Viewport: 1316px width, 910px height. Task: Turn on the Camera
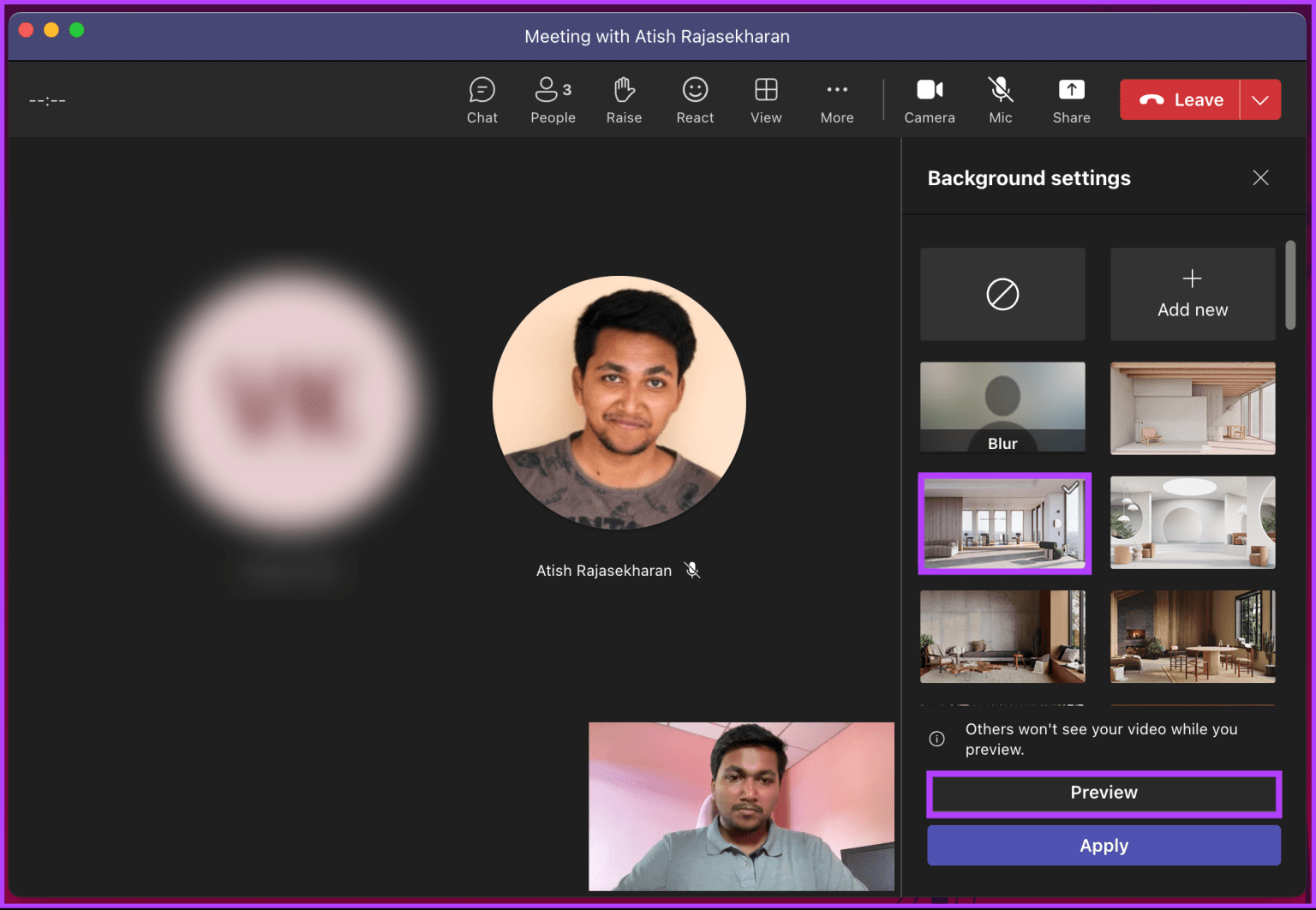929,99
